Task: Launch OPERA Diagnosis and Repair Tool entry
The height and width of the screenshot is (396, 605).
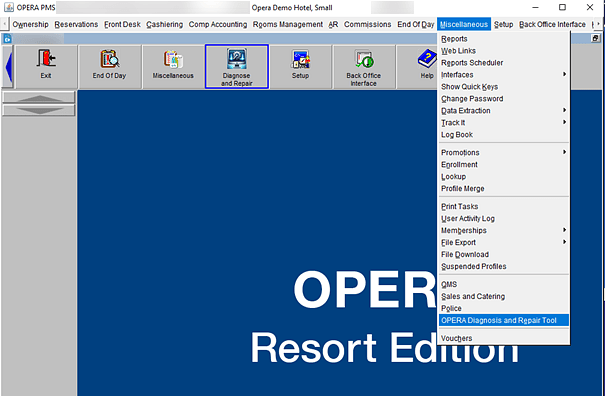Action: (504, 320)
